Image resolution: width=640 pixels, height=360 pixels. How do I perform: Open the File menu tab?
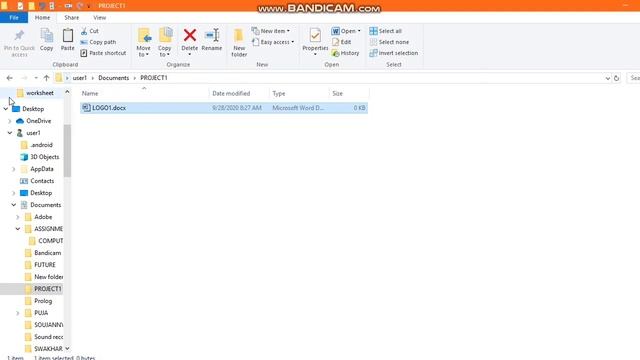(x=14, y=18)
